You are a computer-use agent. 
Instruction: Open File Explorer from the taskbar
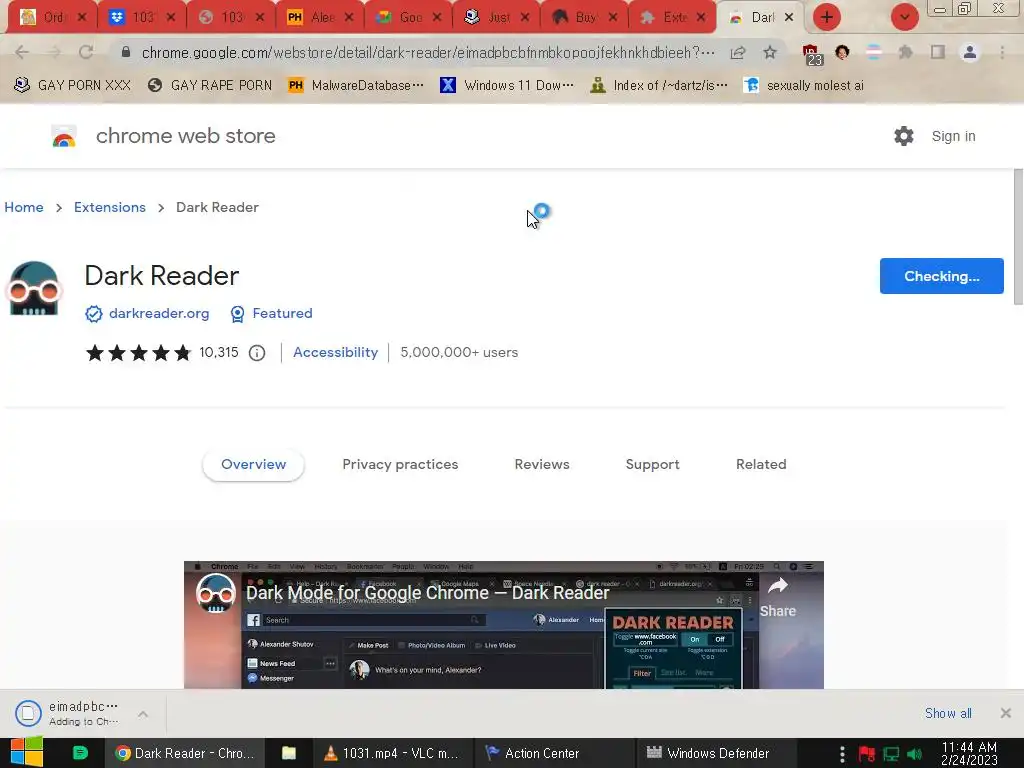pos(289,753)
